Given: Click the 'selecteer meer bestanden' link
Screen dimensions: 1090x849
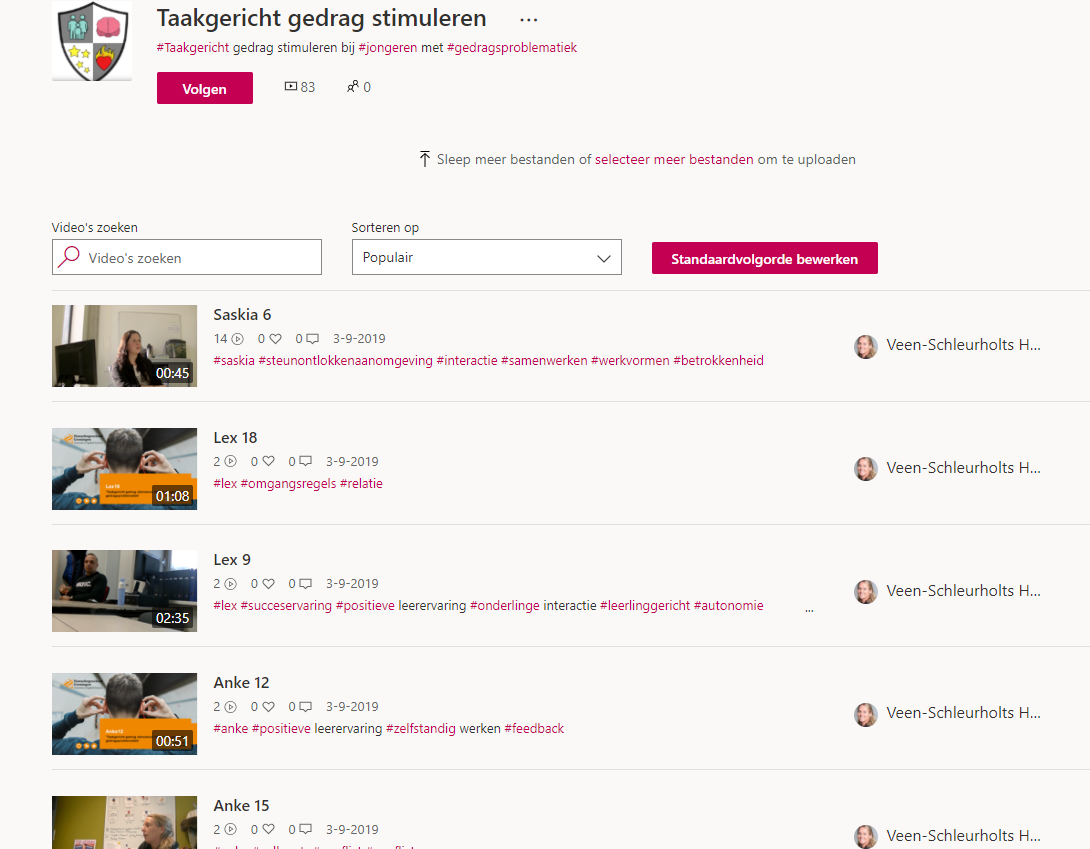Looking at the screenshot, I should [x=674, y=159].
